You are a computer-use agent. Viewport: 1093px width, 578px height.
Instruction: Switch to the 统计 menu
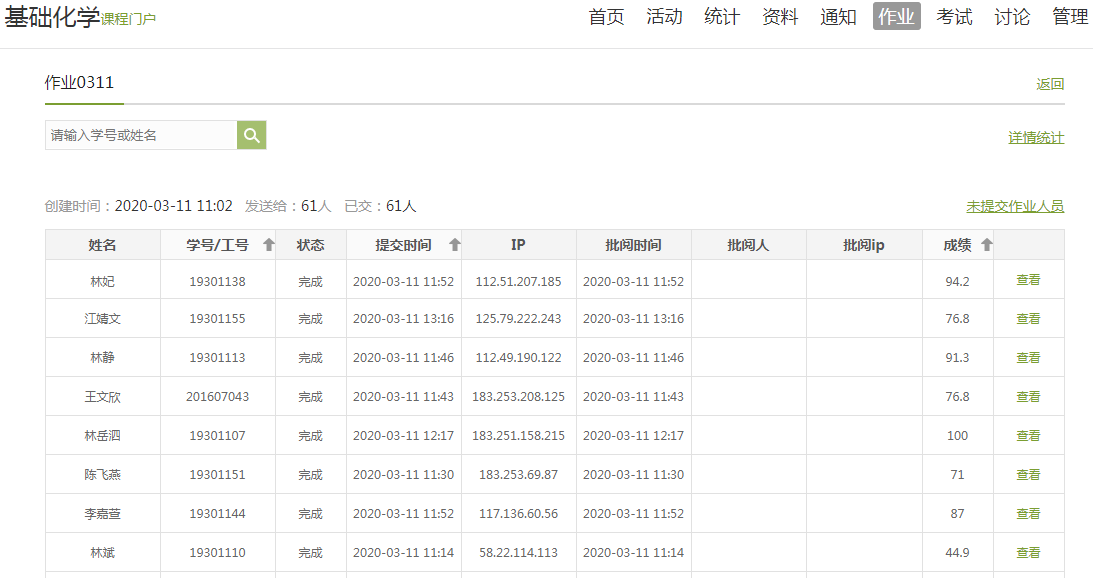point(722,17)
